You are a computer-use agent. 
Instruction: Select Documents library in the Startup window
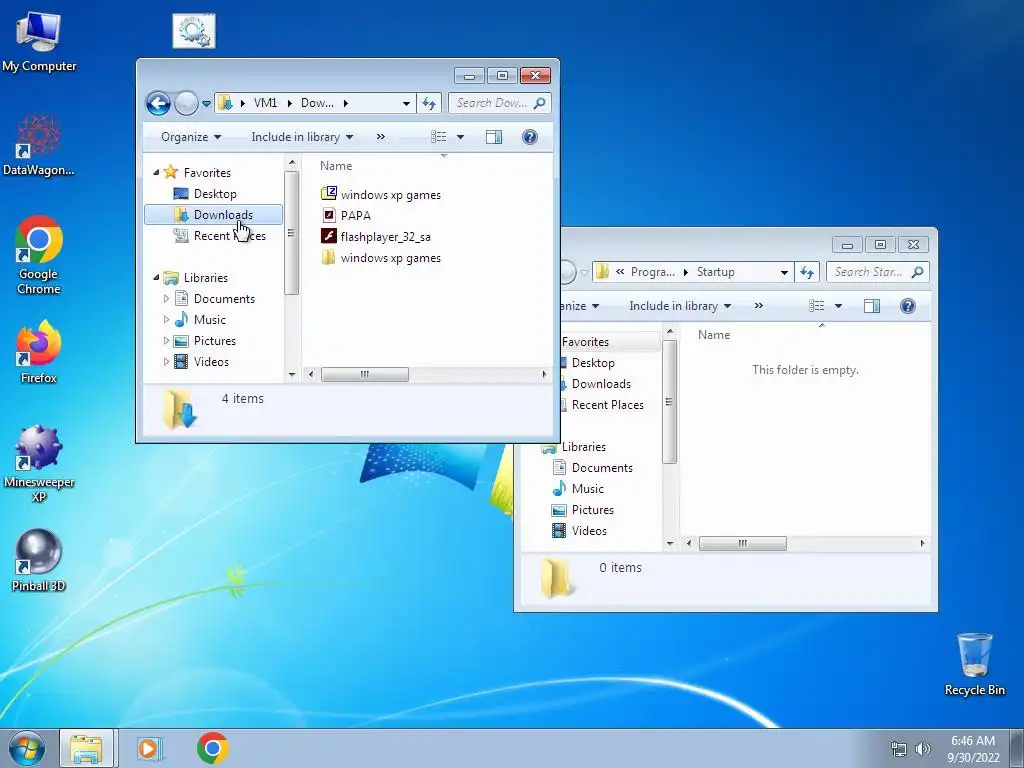point(601,468)
